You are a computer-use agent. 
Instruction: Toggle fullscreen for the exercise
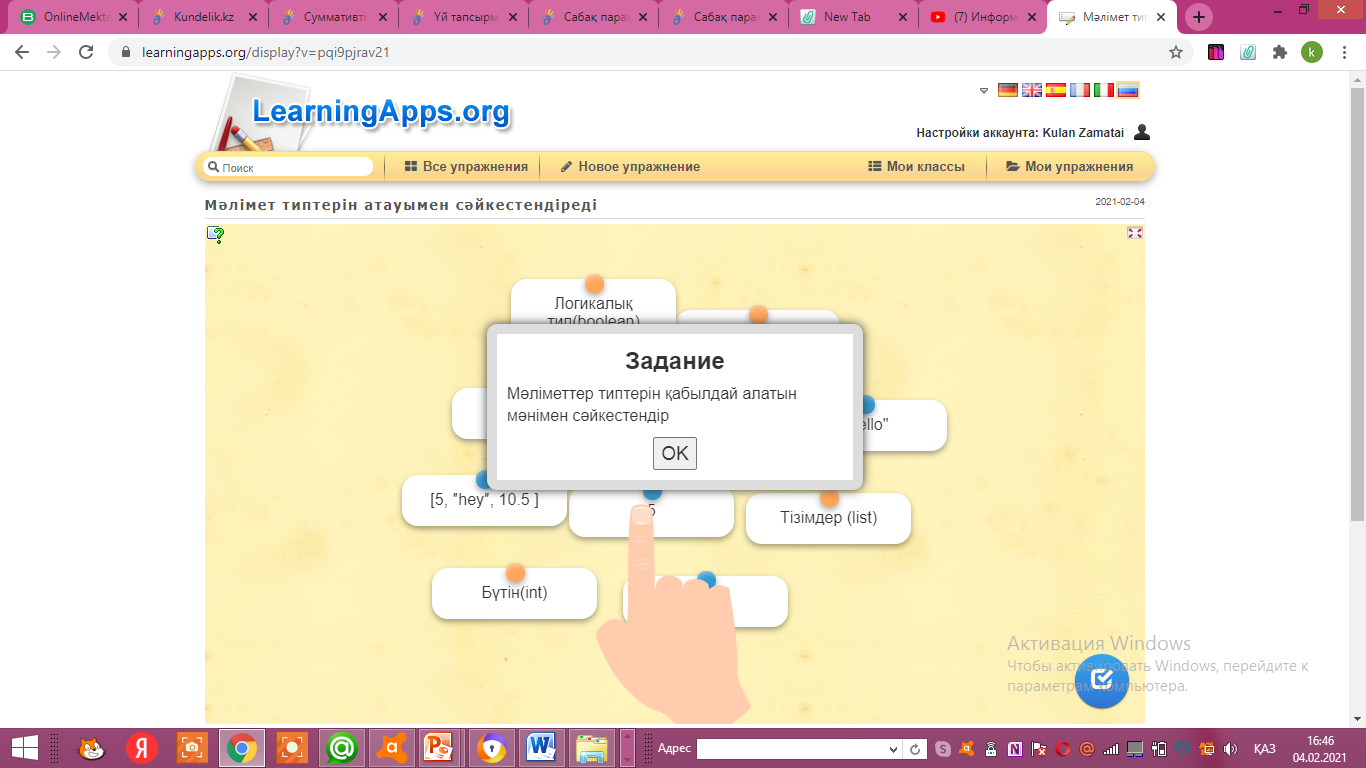1134,233
